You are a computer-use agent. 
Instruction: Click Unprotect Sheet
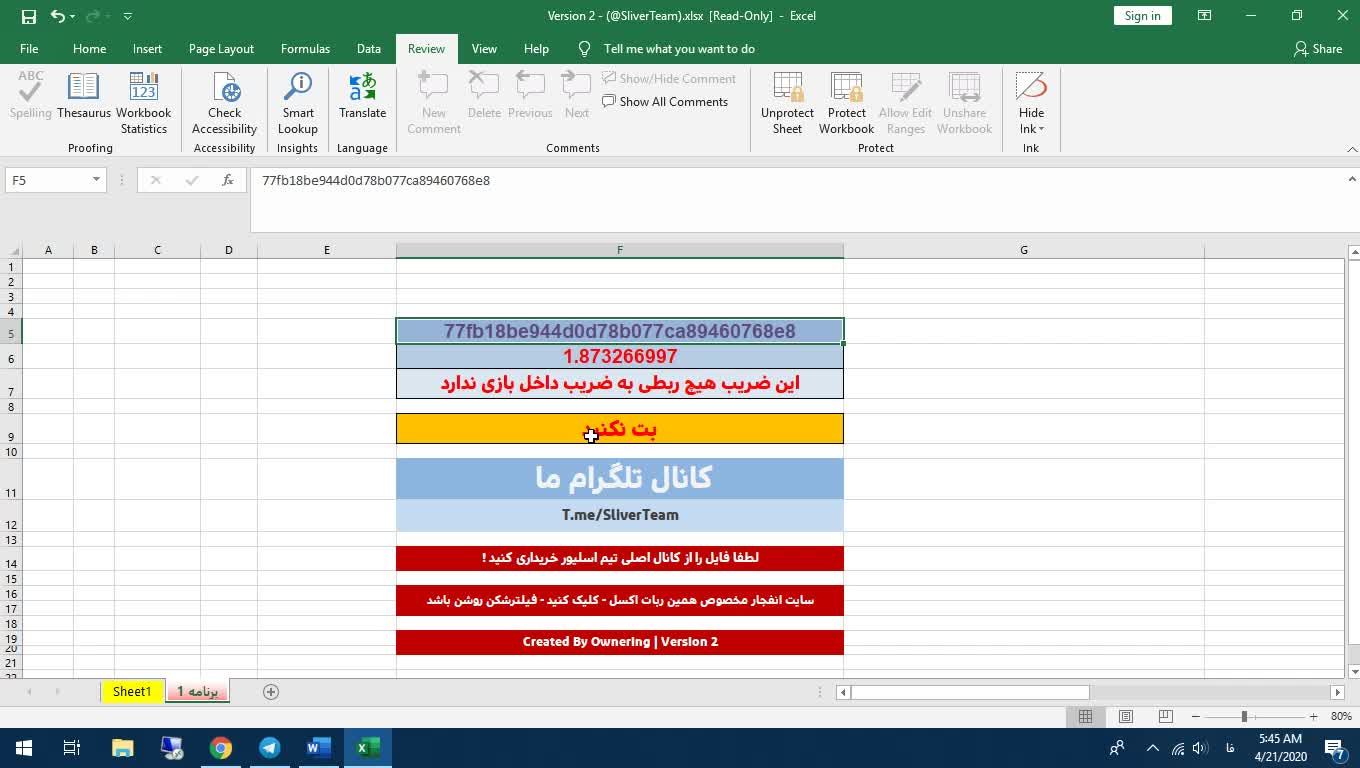787,102
